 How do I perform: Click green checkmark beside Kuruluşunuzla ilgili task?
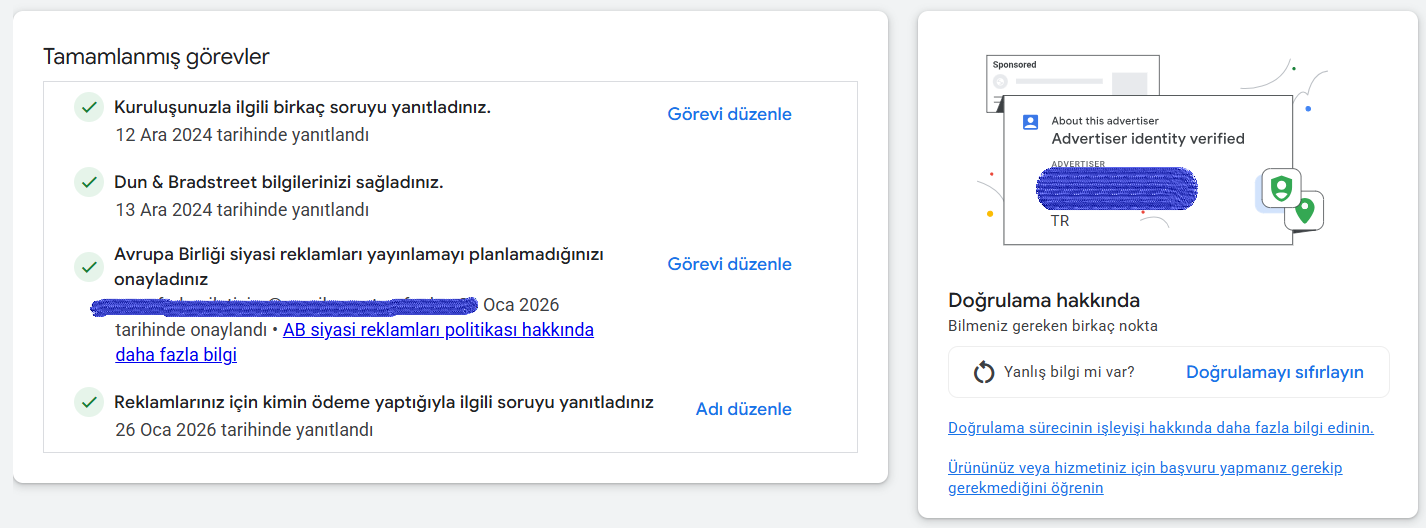(x=90, y=107)
